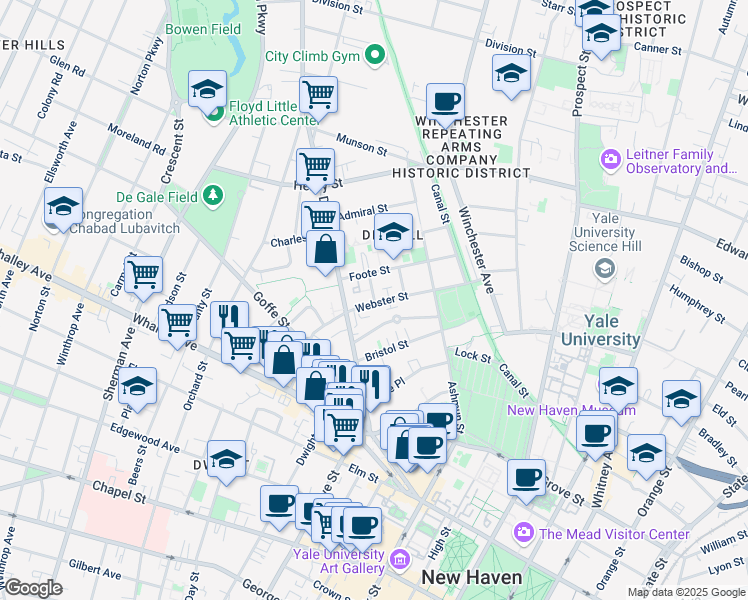
Task: Select the Leitner Family Observatory text label
Action: [x=681, y=161]
